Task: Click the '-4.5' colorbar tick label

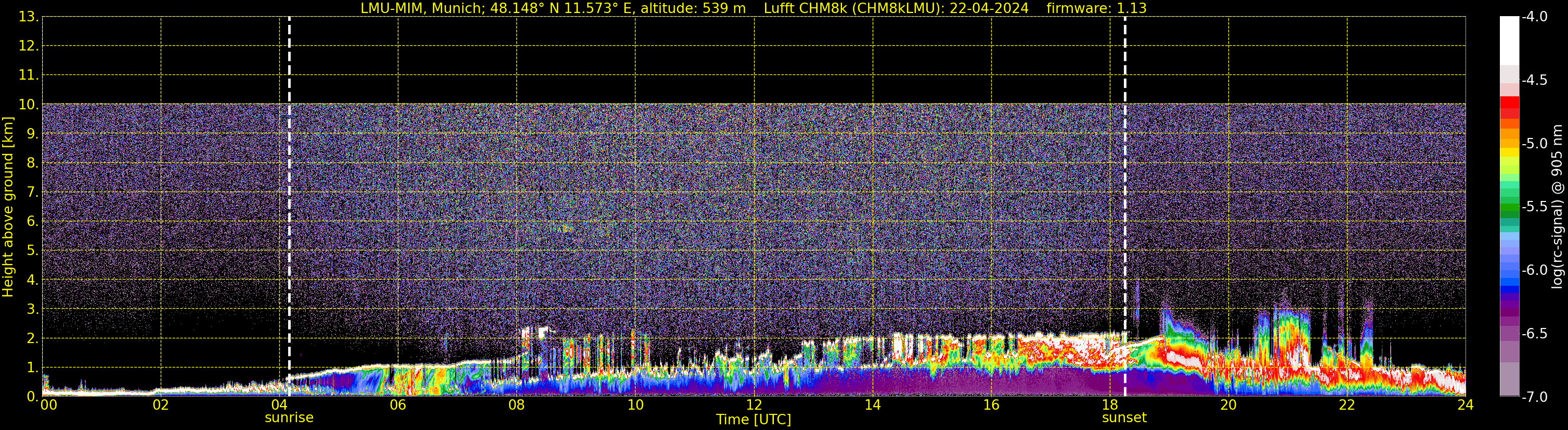Action: pyautogui.click(x=1534, y=80)
